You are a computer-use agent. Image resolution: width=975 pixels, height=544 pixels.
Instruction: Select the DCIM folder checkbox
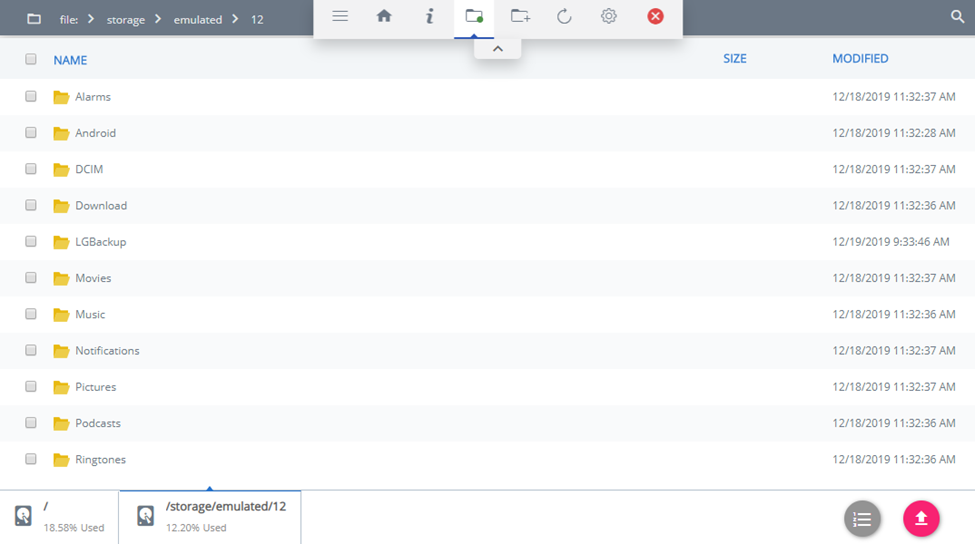tap(31, 169)
